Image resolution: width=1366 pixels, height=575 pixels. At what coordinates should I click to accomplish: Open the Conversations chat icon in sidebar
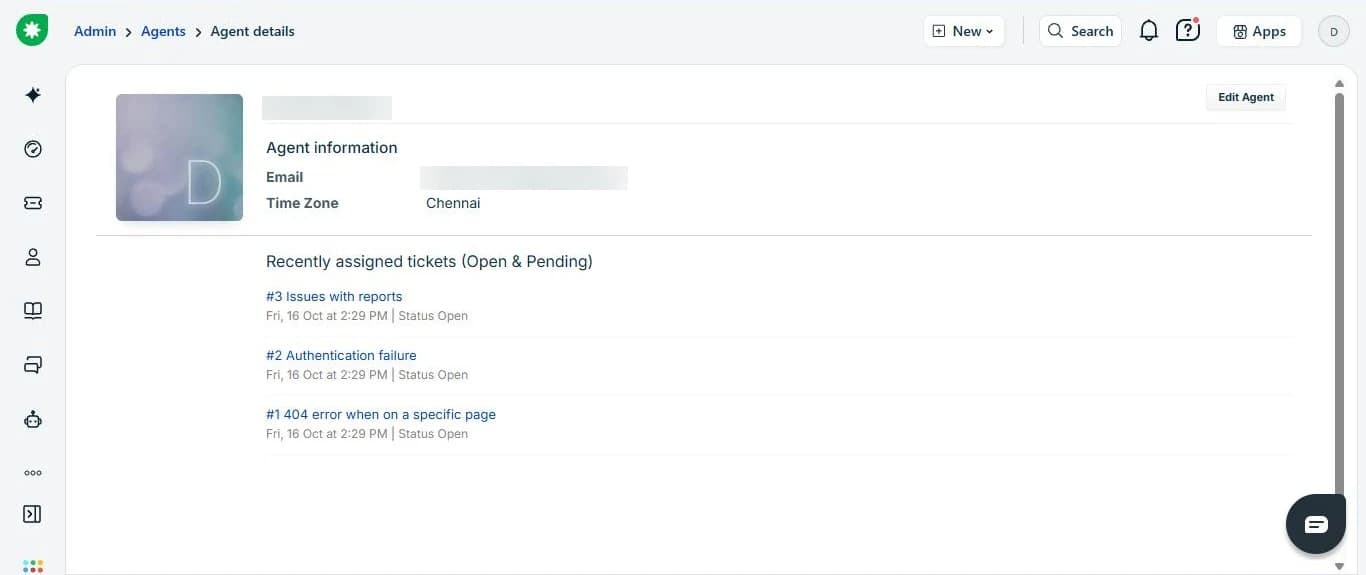[x=33, y=365]
